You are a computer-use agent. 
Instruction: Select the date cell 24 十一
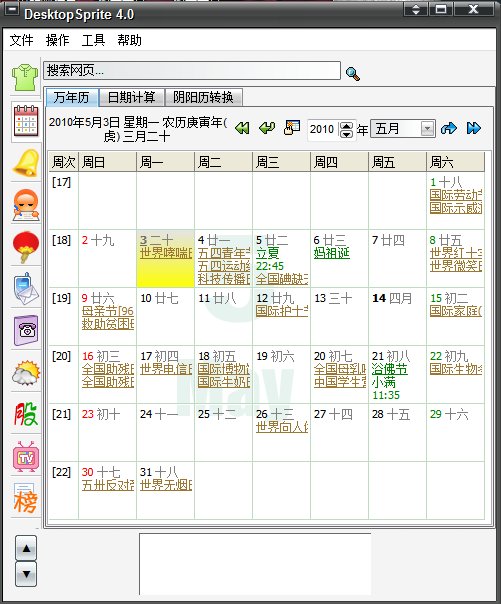pos(166,433)
